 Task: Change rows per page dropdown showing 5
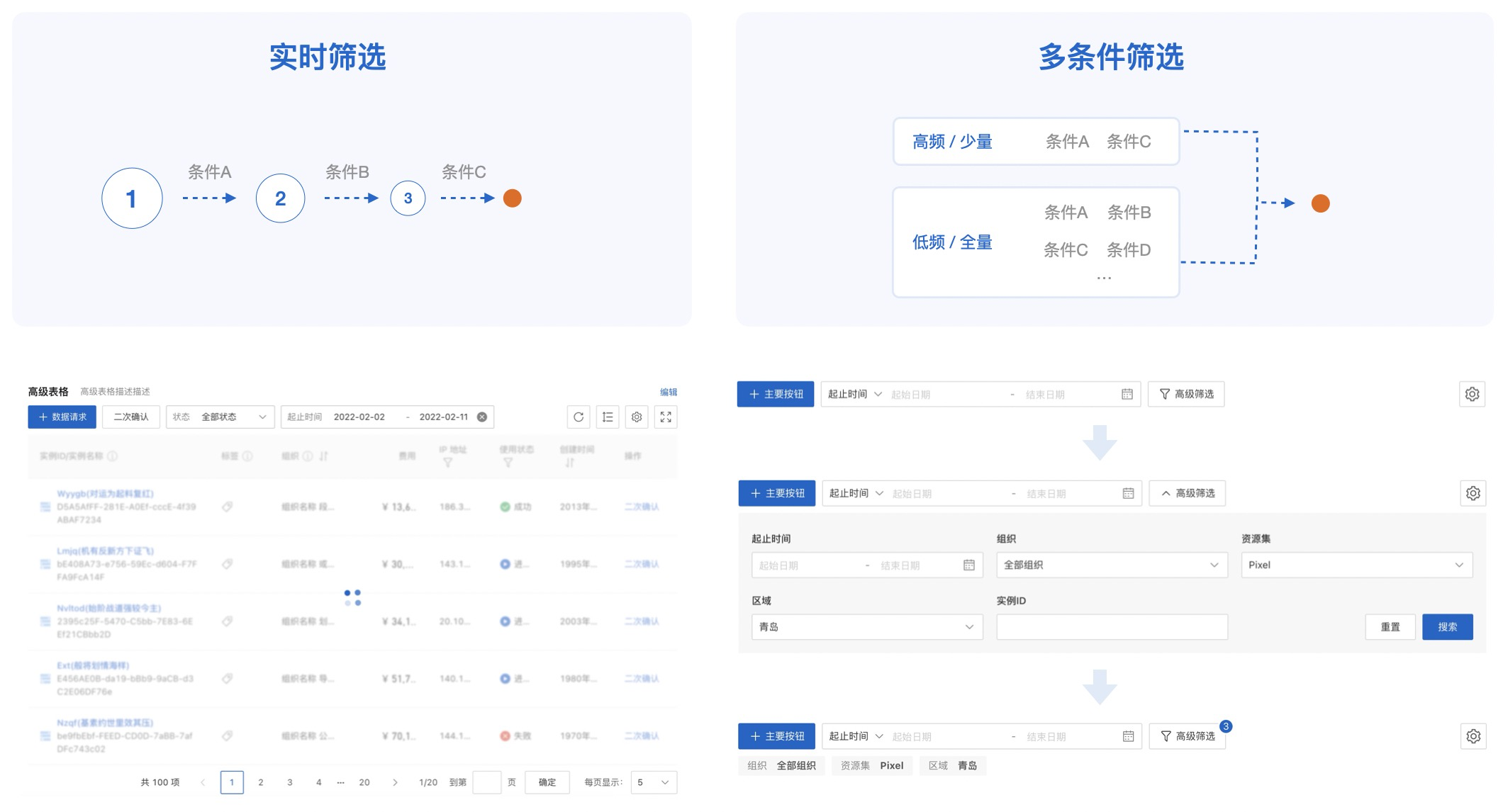coord(653,782)
